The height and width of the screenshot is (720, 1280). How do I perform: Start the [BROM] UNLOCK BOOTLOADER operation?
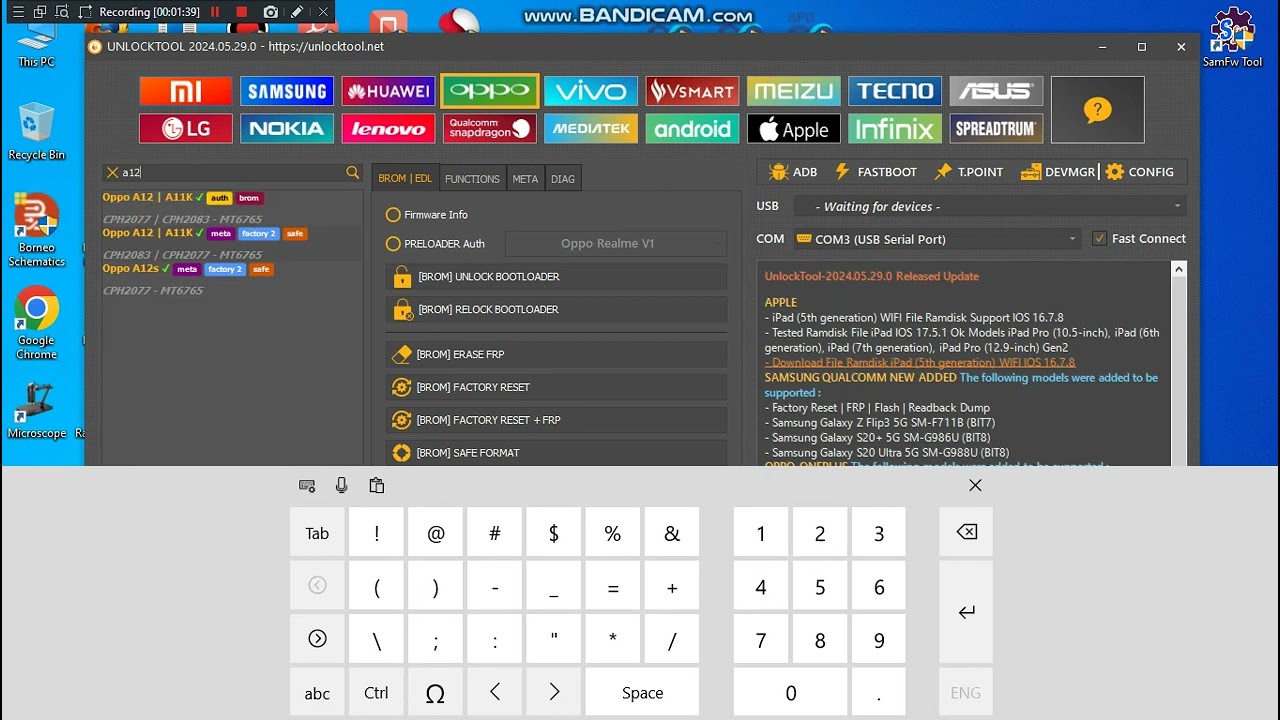click(556, 276)
